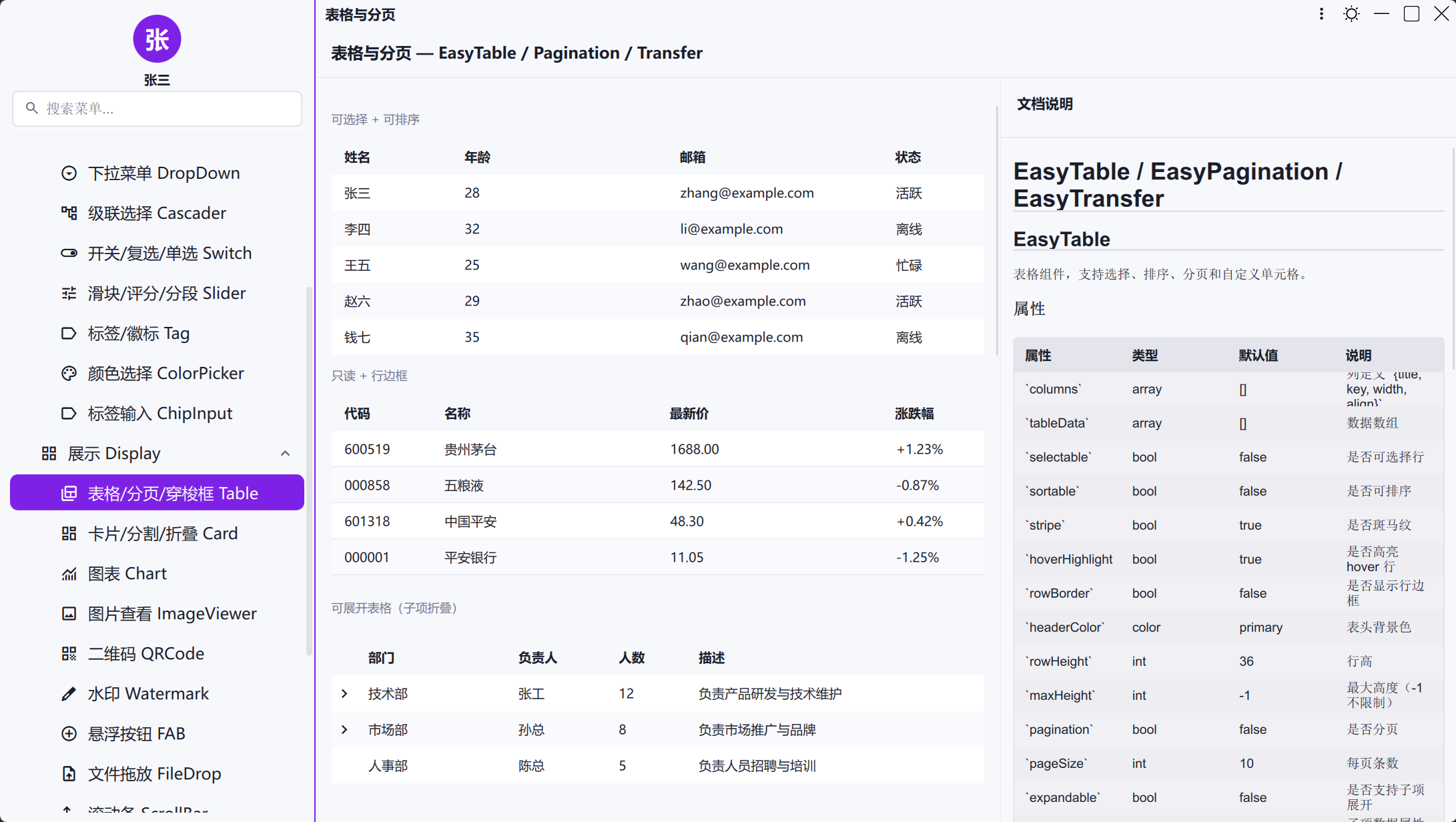Click stock code 600519
This screenshot has height=822, width=1456.
tap(367, 450)
